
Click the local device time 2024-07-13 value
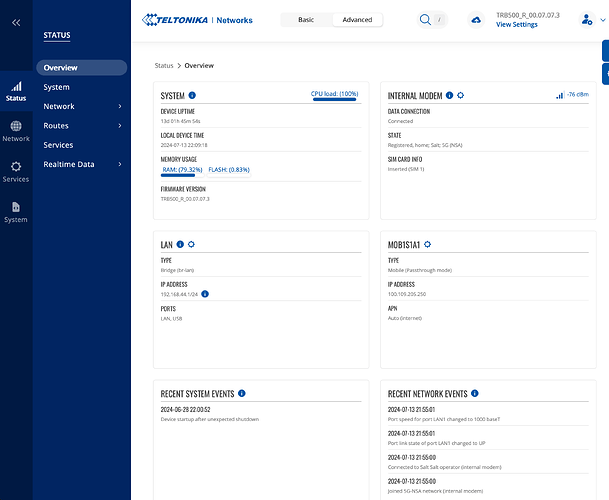184,145
